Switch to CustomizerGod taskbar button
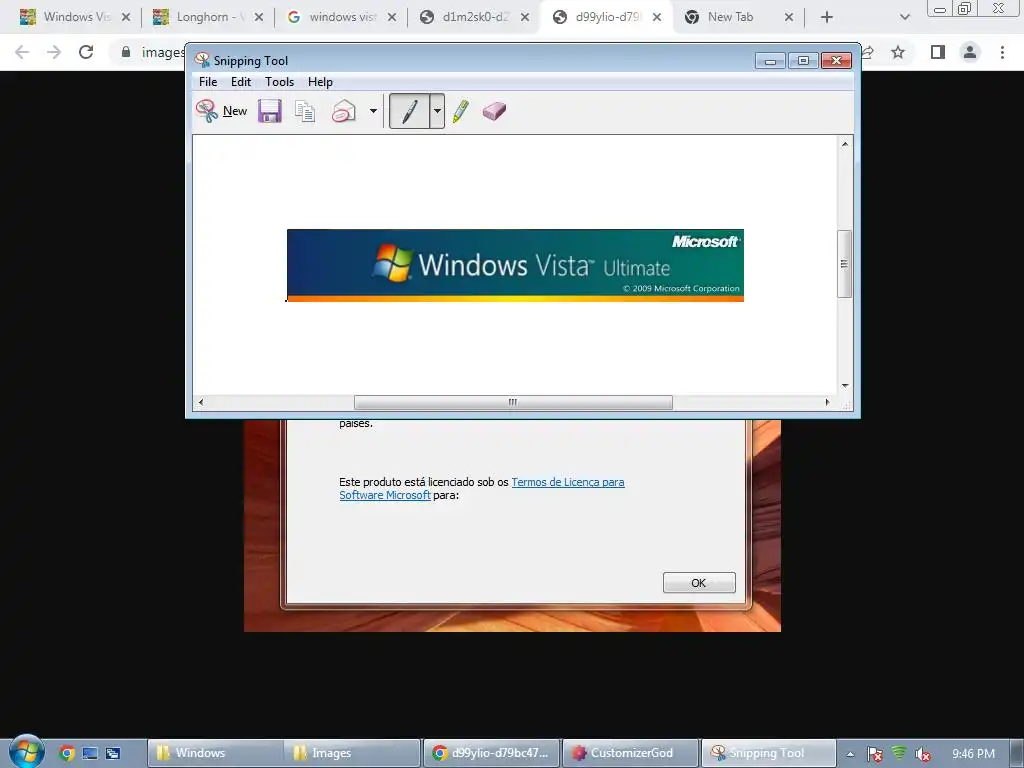This screenshot has width=1024, height=768. [630, 753]
